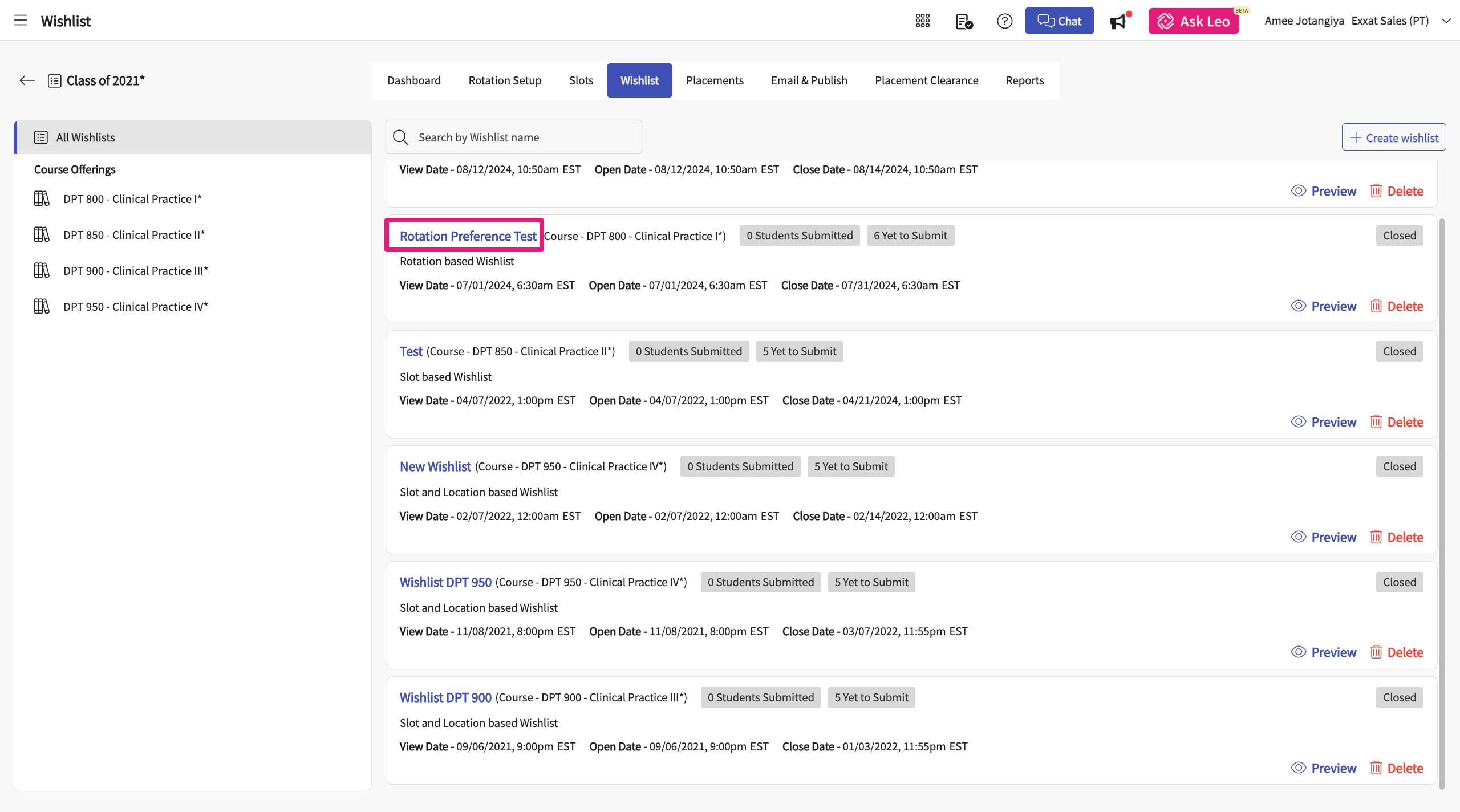Go back using the left arrow icon
Screen dimensions: 1460x812
(x=27, y=80)
